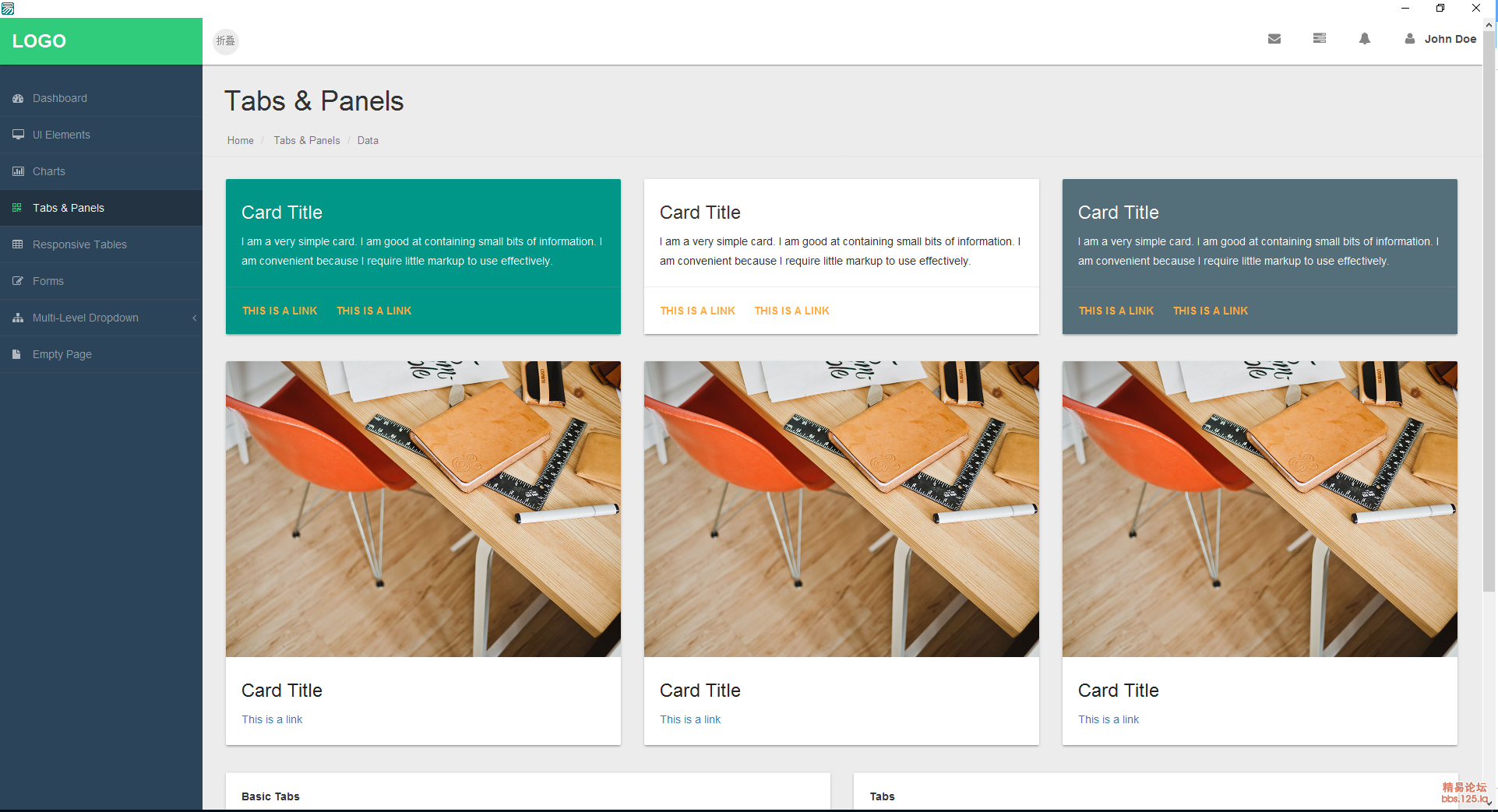Restore down the application window

[1440, 9]
